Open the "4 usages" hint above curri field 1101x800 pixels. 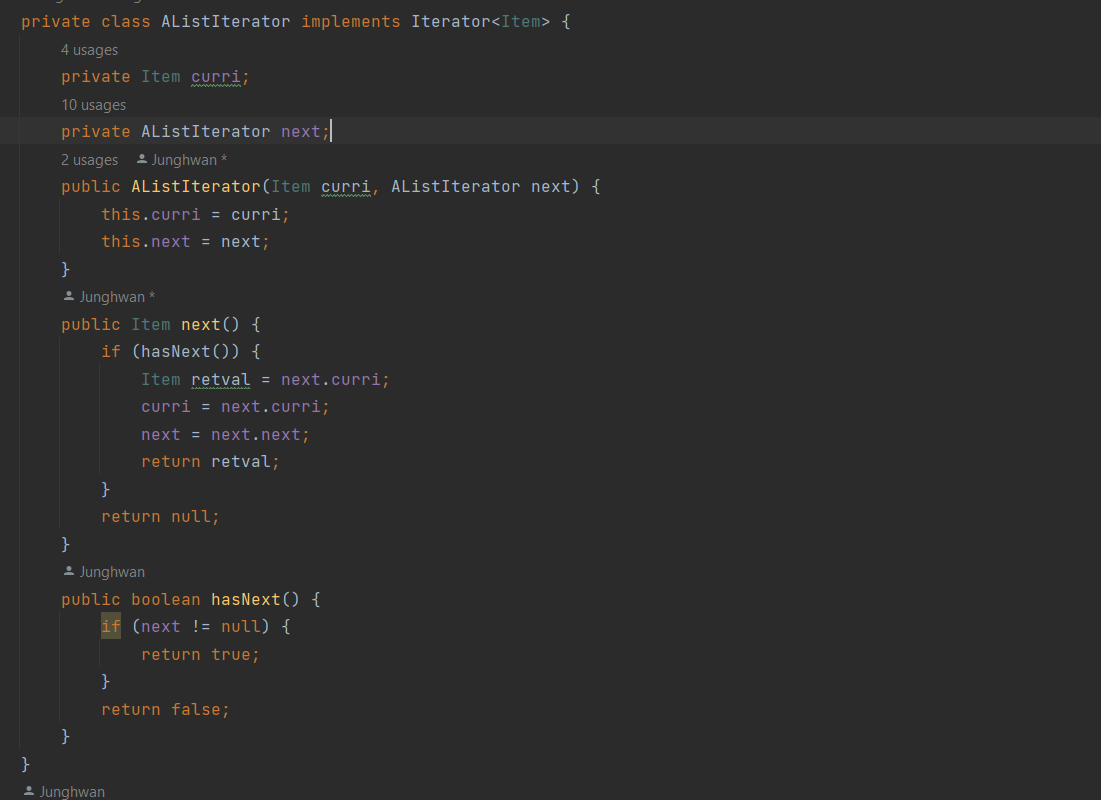(89, 50)
